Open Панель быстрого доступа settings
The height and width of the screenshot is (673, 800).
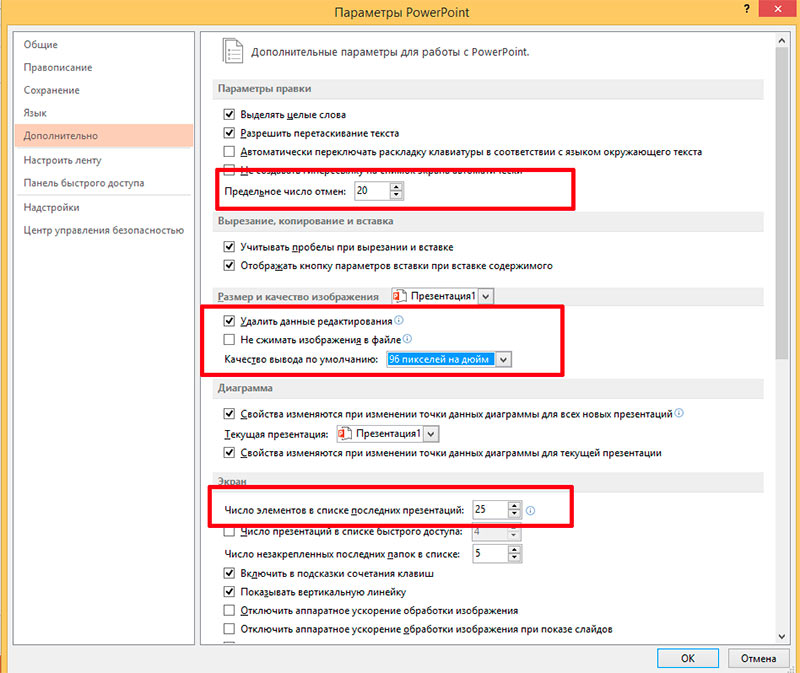84,183
